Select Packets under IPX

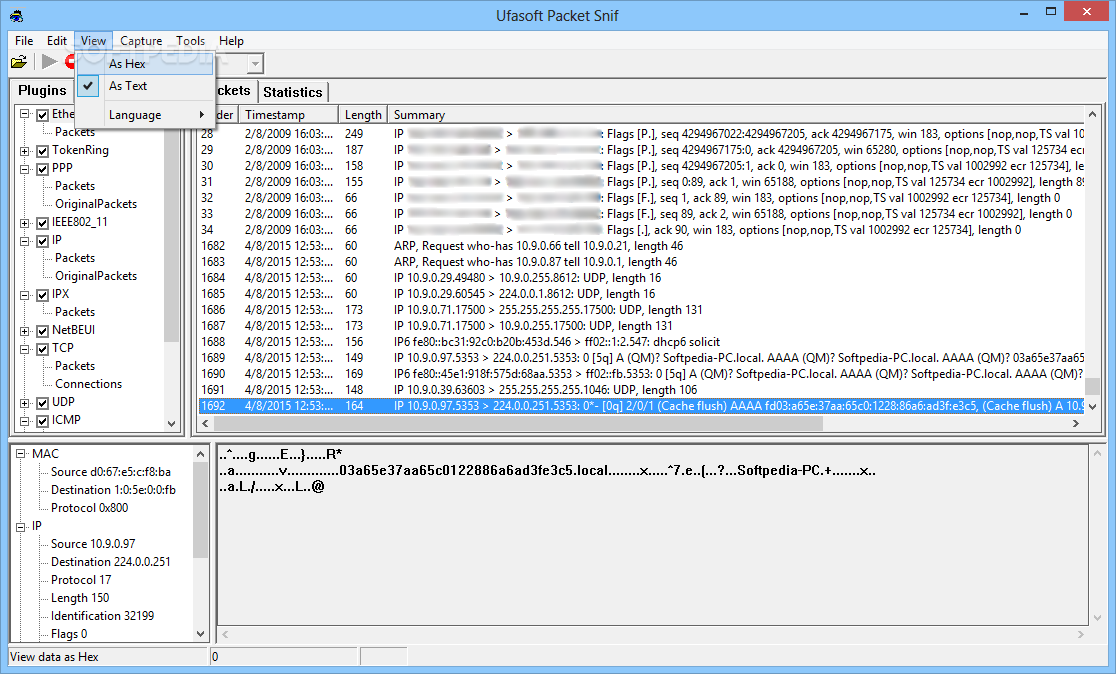coord(75,312)
